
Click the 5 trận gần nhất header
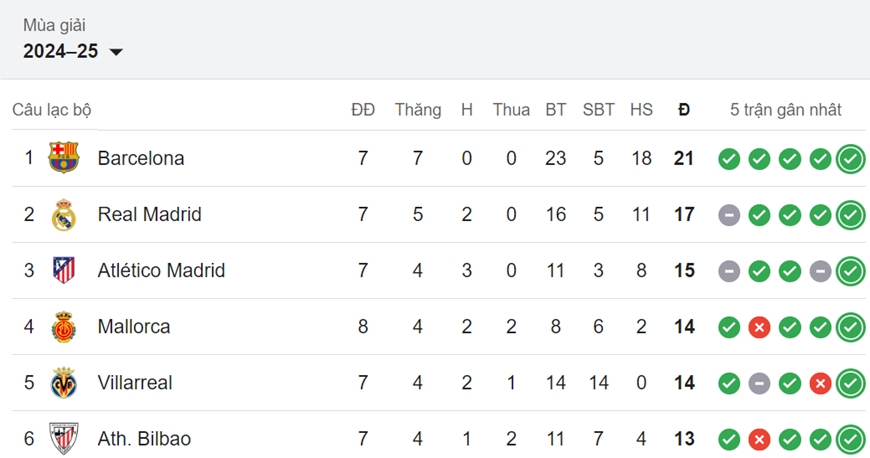pyautogui.click(x=786, y=110)
